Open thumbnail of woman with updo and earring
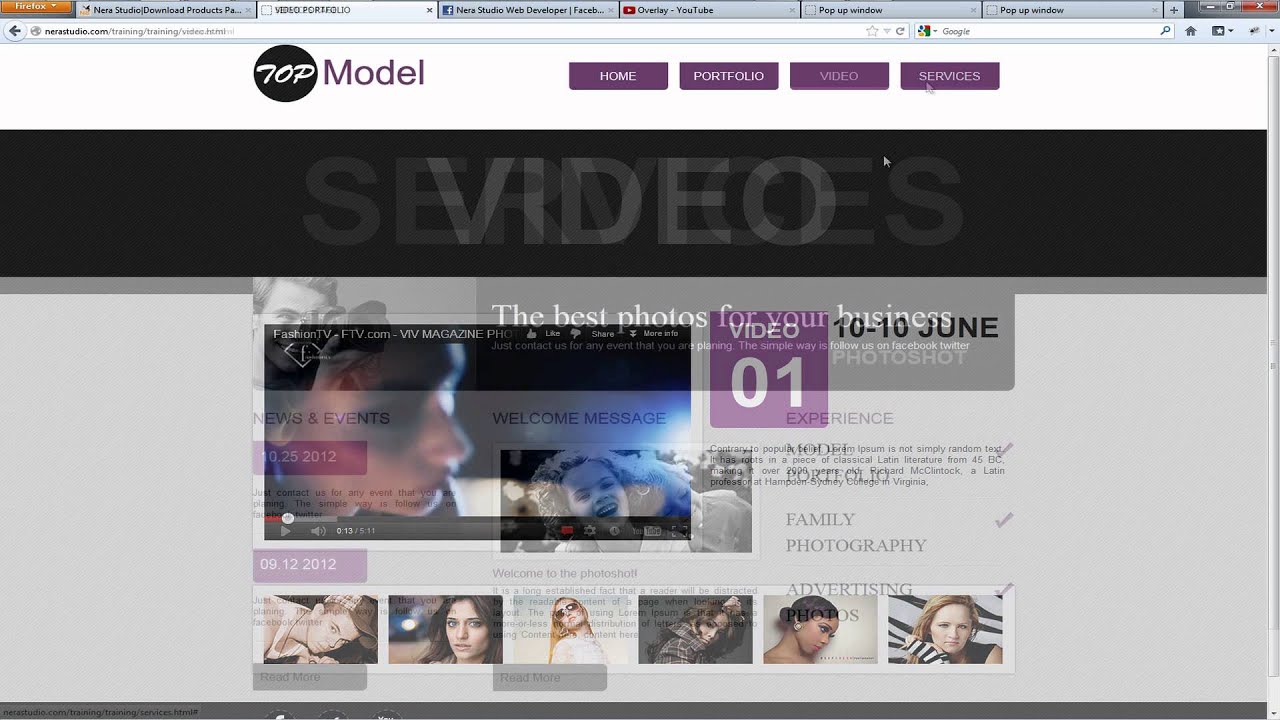Viewport: 1280px width, 720px height. point(820,630)
